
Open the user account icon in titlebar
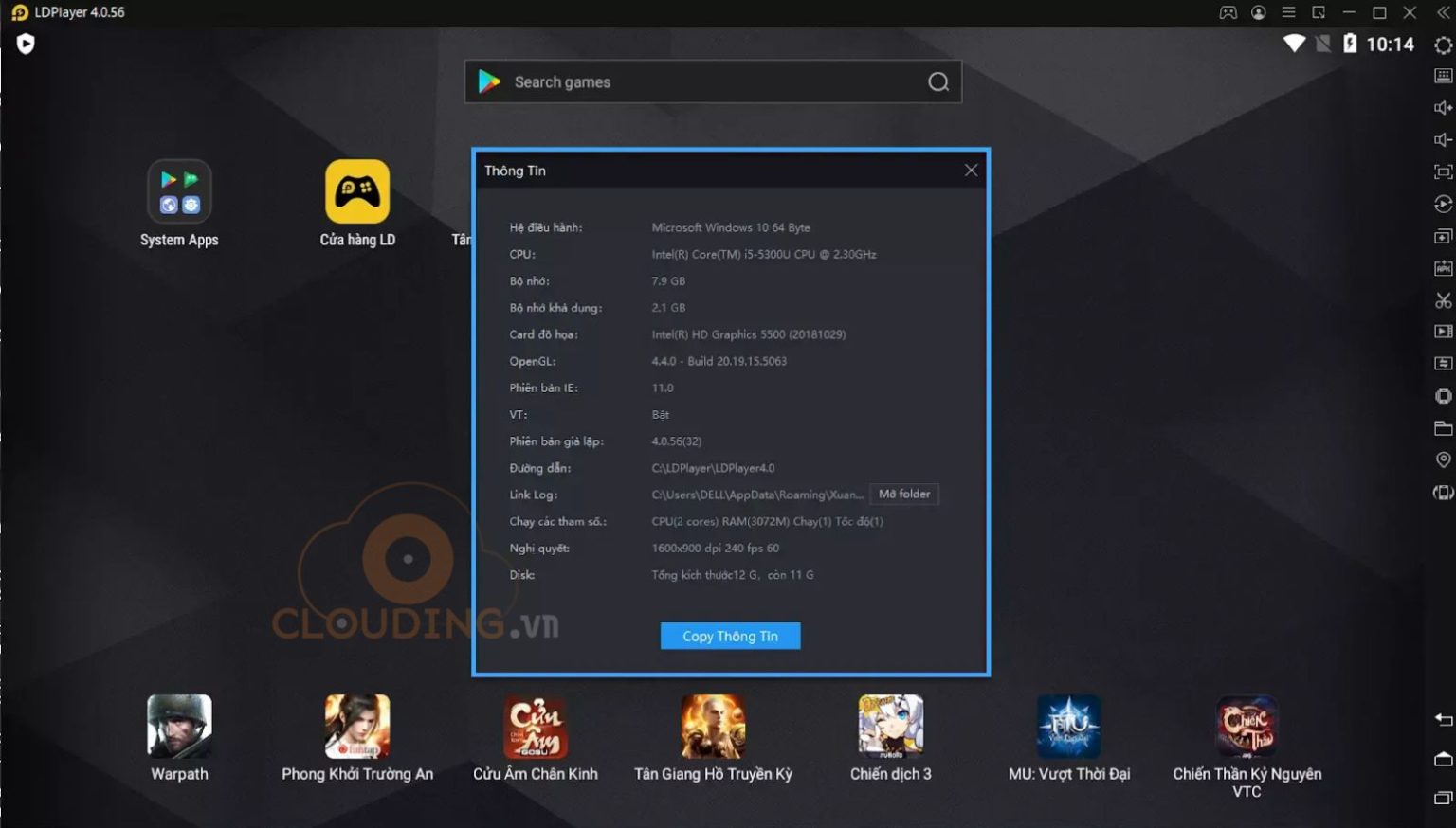tap(1258, 12)
